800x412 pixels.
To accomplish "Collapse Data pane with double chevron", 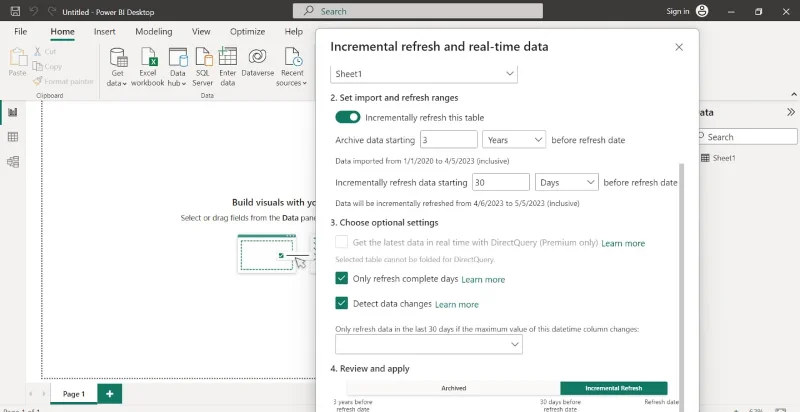I will (790, 112).
